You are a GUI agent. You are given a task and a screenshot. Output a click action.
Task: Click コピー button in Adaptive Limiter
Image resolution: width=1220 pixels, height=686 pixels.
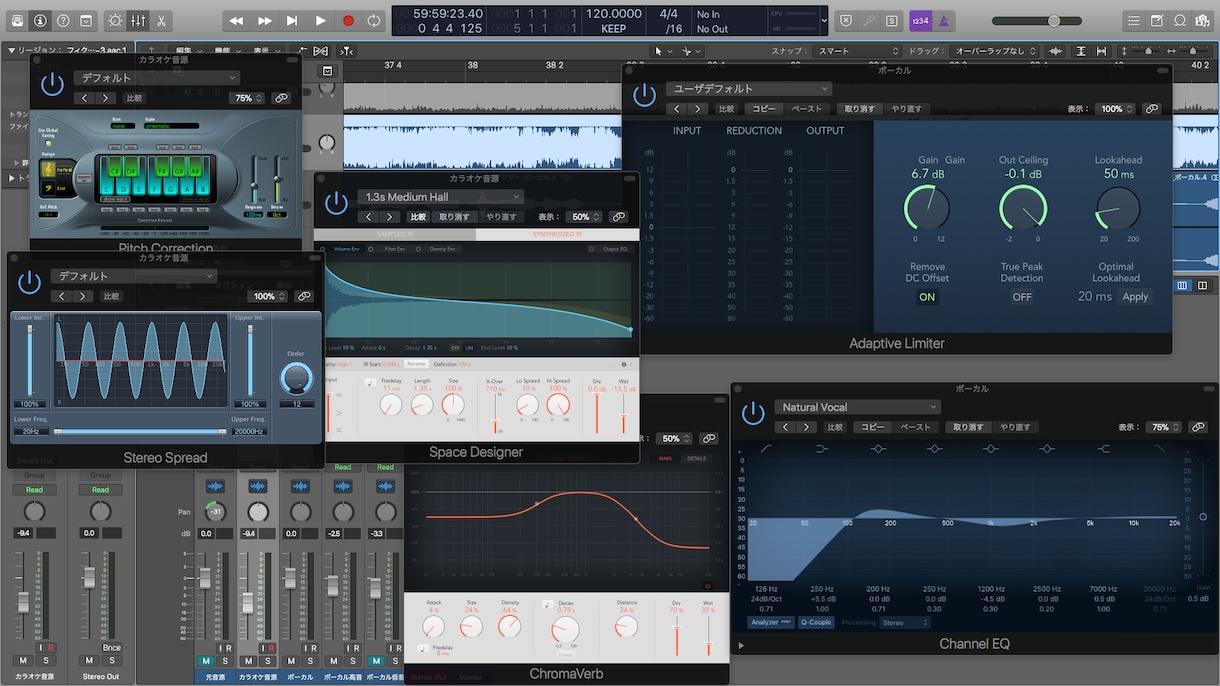764,109
